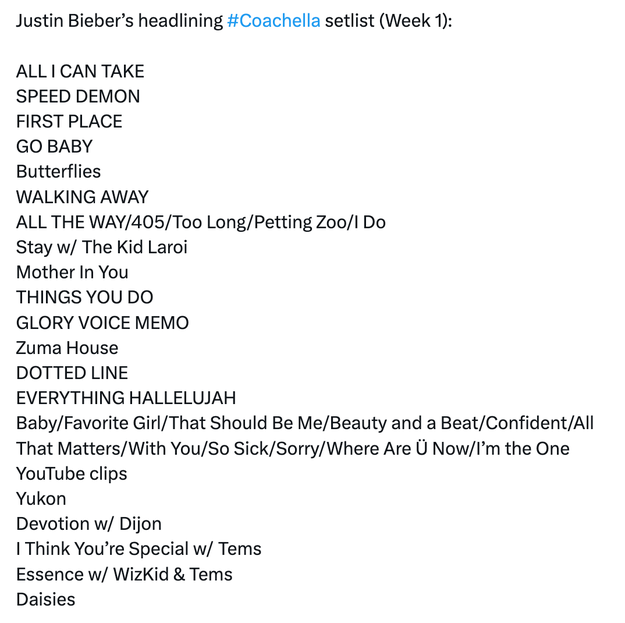Screen dimensions: 625x623
Task: Click the SPEED DEMON setlist entry
Action: (x=78, y=96)
